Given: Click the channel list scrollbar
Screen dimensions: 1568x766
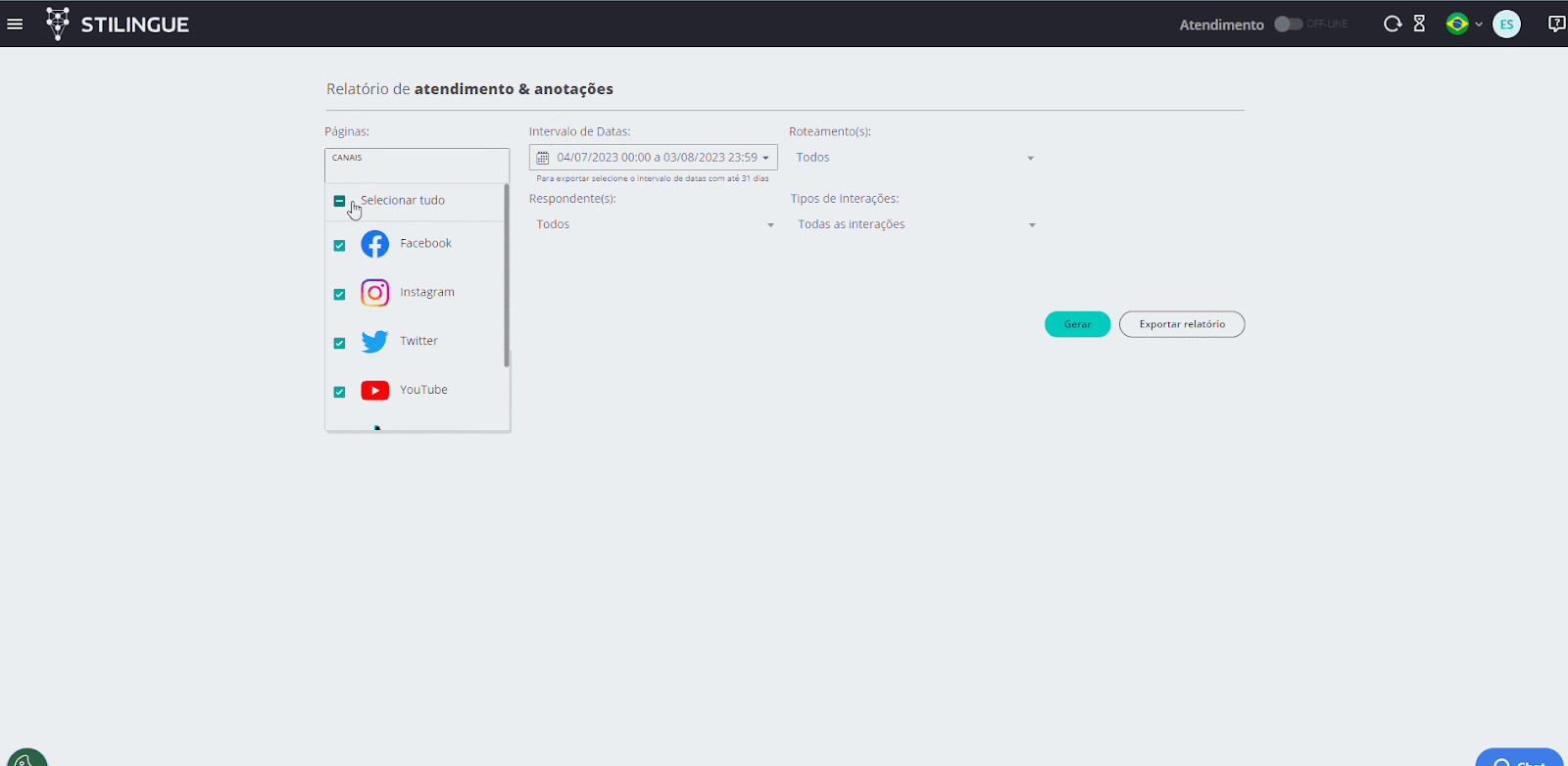Looking at the screenshot, I should (507, 276).
